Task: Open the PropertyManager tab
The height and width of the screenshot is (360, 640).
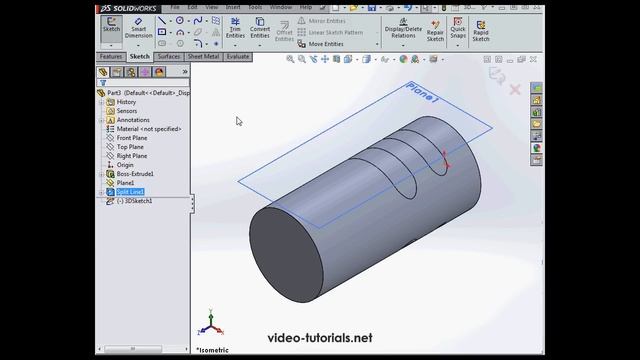Action: tap(117, 72)
